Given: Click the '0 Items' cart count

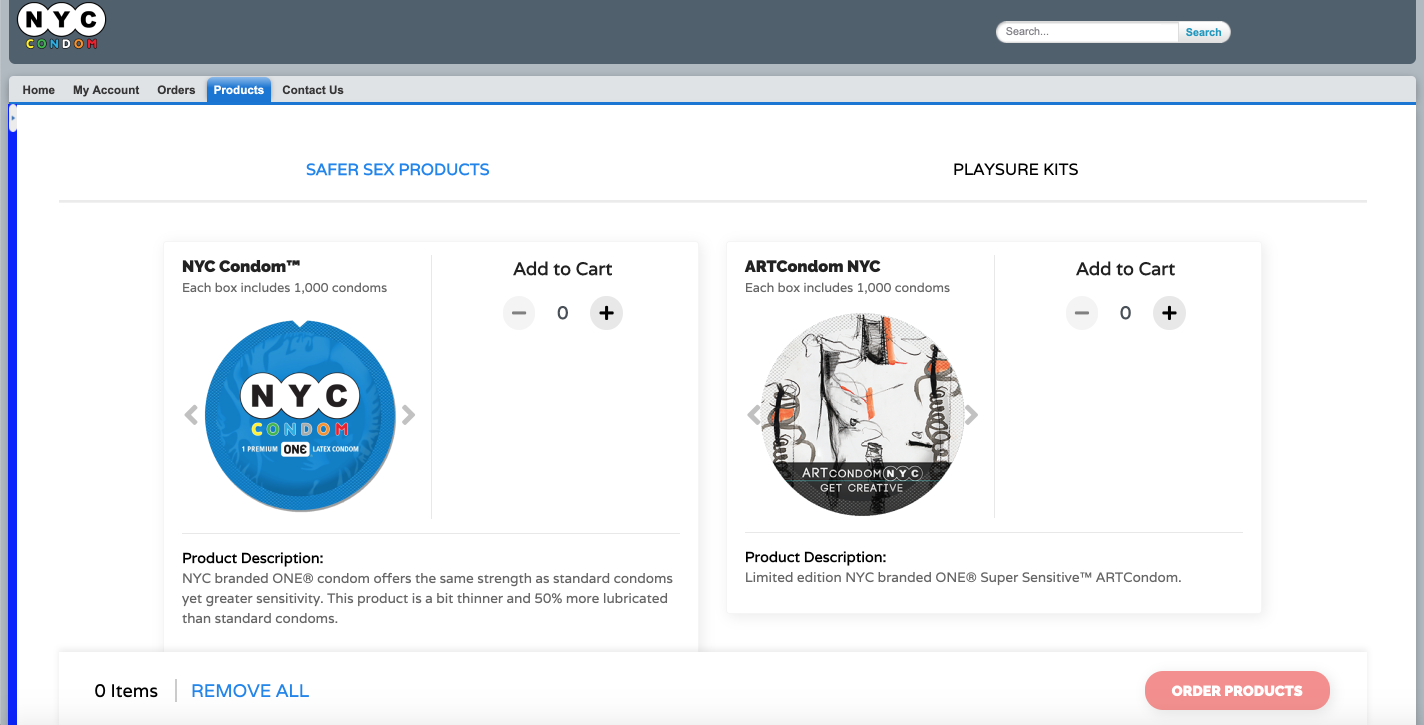Looking at the screenshot, I should click(x=126, y=691).
